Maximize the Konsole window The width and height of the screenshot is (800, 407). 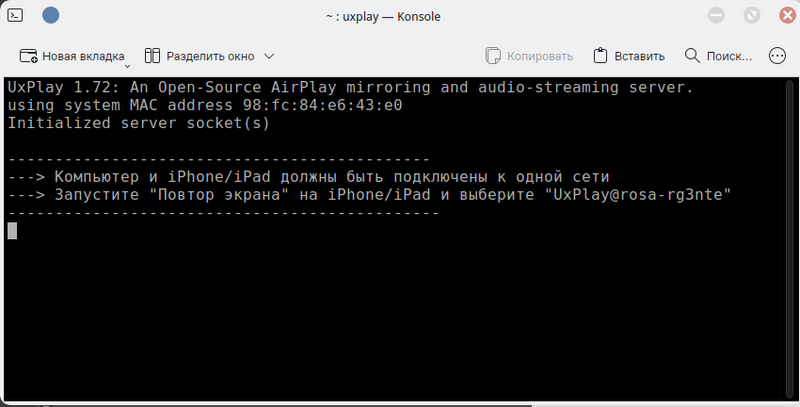tap(748, 16)
